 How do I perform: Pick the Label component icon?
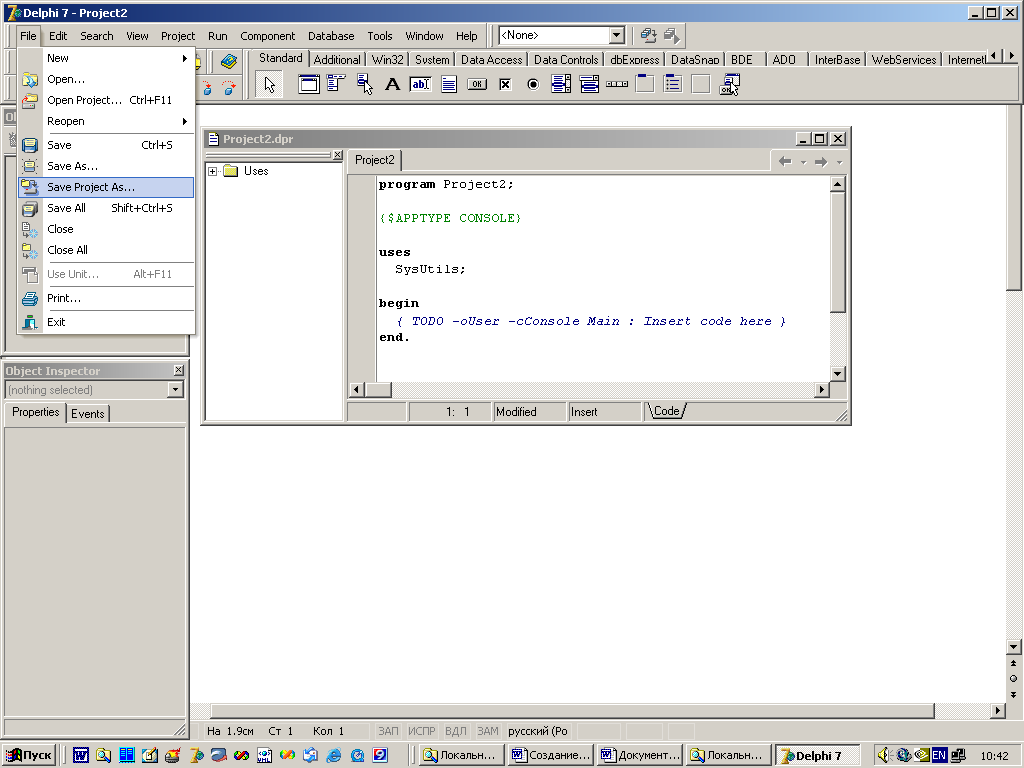[392, 84]
